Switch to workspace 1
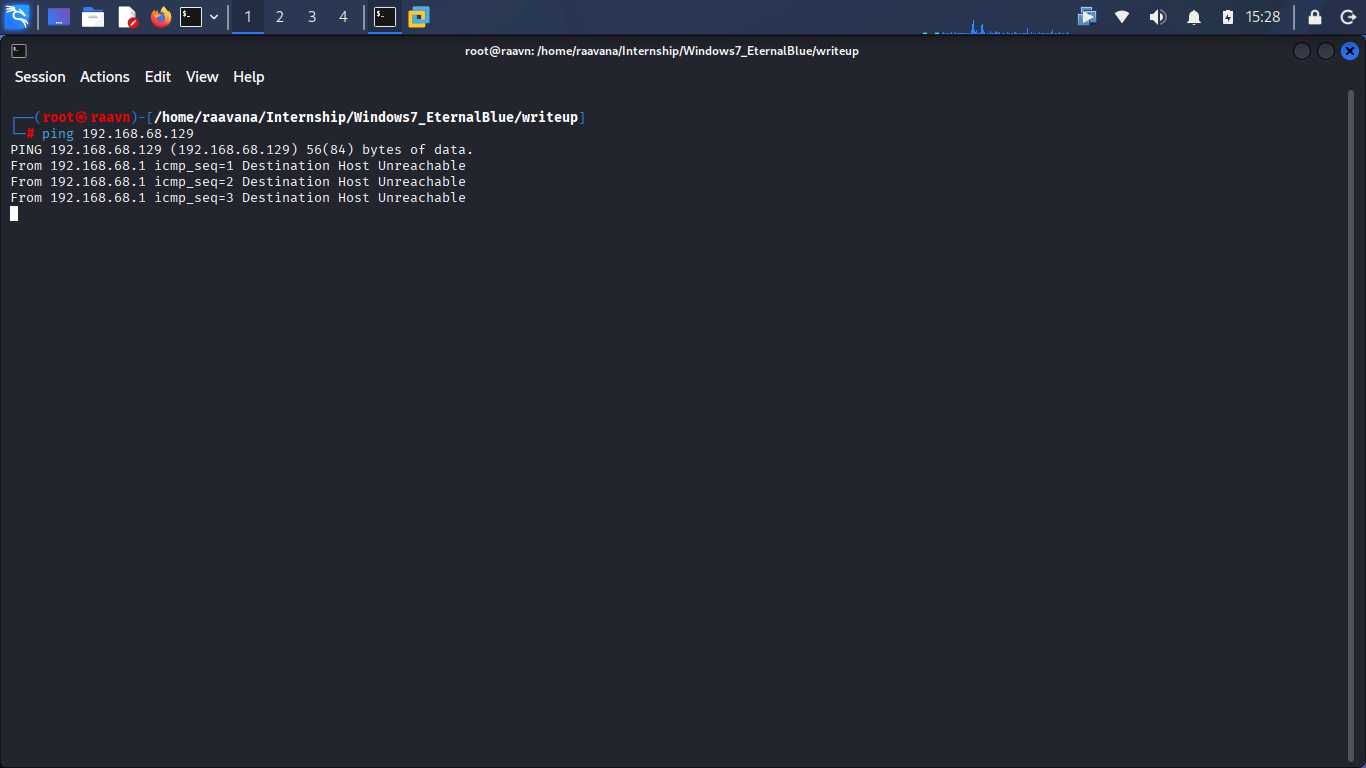 click(x=248, y=17)
